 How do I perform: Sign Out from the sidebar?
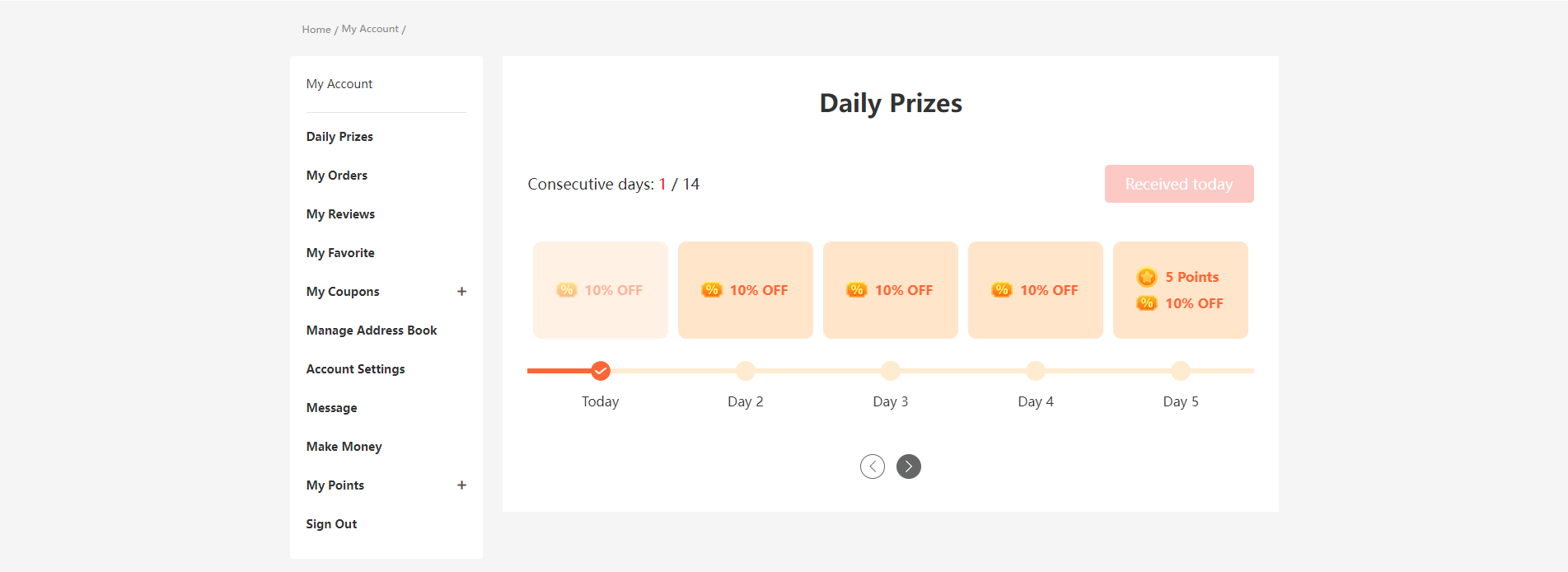tap(331, 524)
